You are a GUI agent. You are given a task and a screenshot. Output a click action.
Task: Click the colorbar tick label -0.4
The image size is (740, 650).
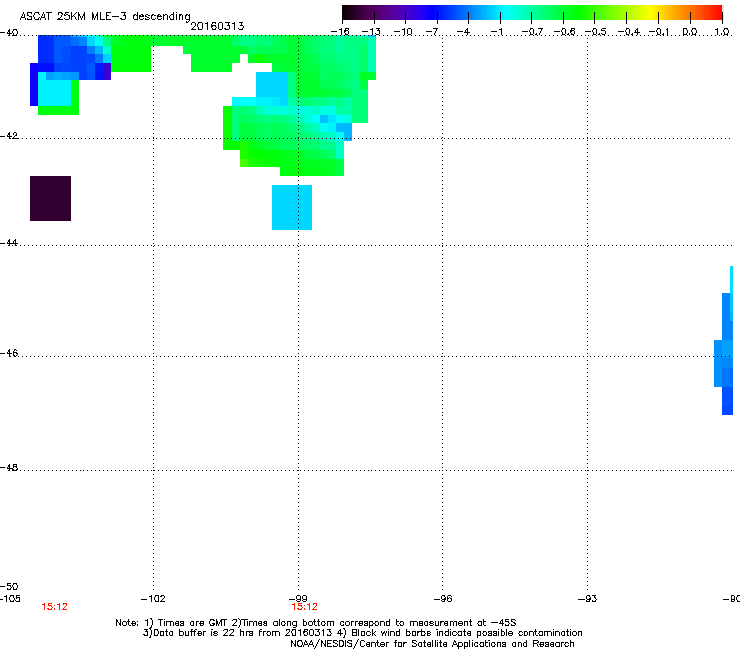click(629, 32)
